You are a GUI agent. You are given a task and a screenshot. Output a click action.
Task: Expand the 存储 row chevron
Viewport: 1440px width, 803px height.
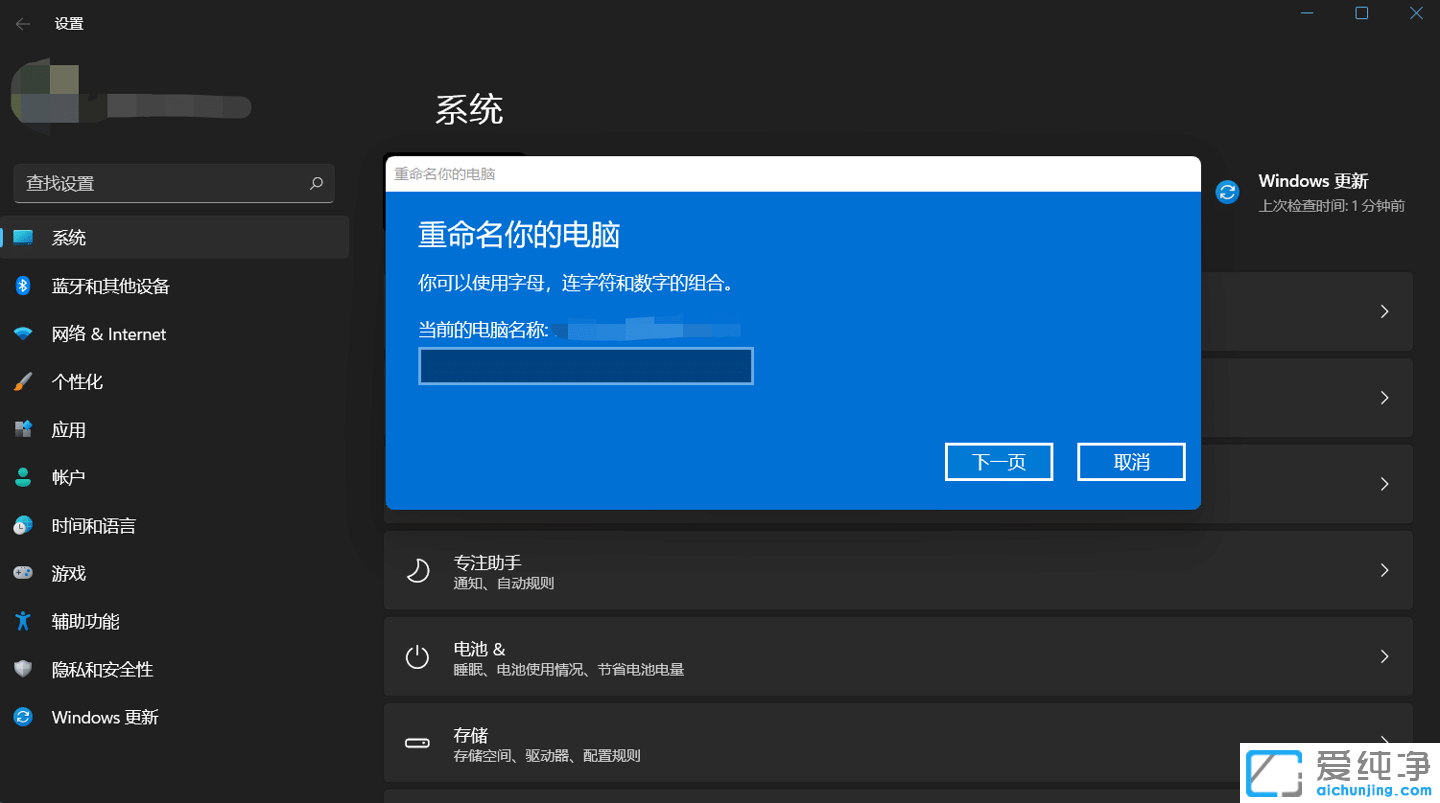pyautogui.click(x=1384, y=743)
